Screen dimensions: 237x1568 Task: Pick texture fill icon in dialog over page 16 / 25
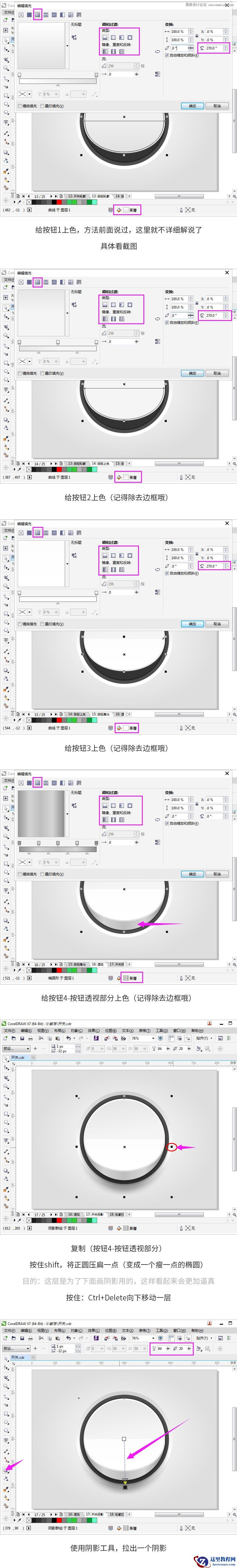70,783
